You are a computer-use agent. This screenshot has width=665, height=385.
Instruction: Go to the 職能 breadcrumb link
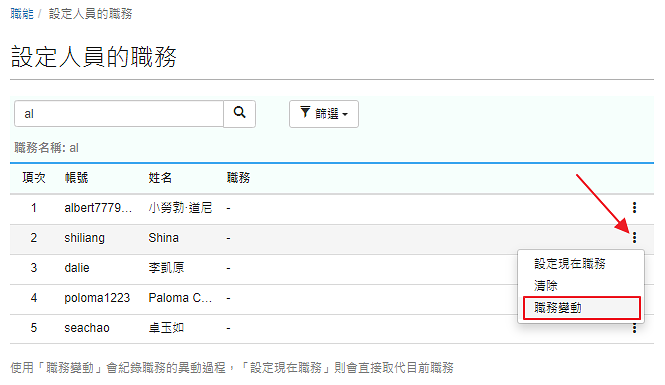click(22, 14)
